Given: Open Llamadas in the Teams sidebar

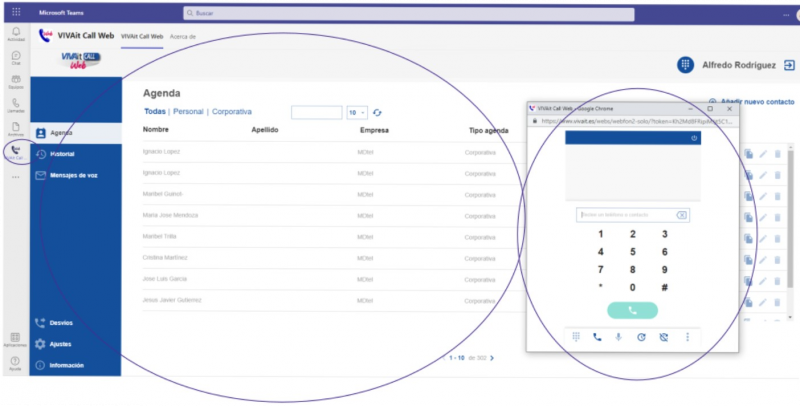Looking at the screenshot, I should 16,106.
